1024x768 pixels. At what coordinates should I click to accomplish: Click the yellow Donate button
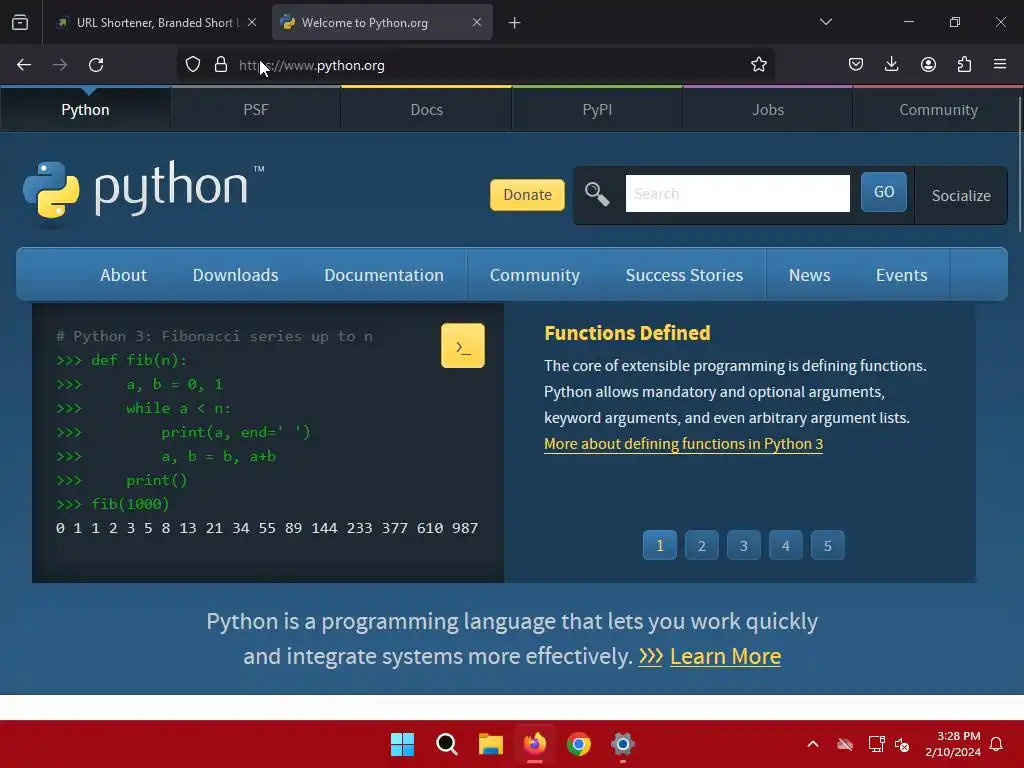click(527, 195)
